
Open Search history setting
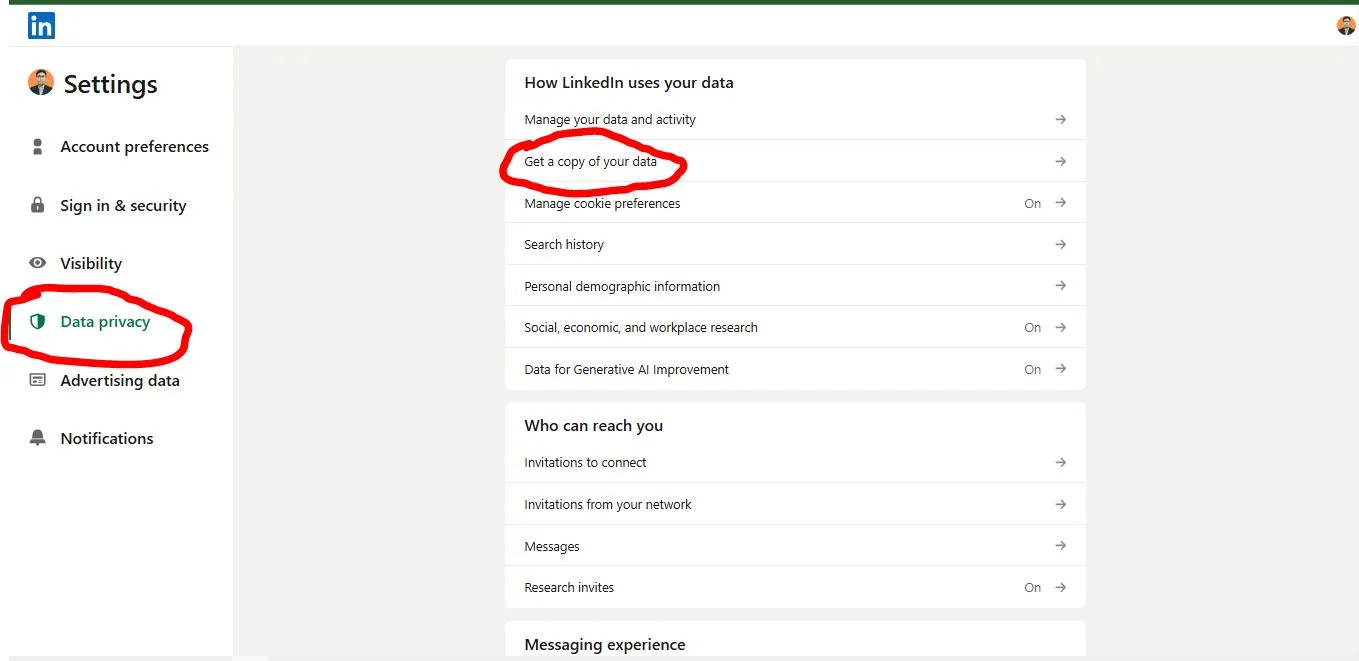pyautogui.click(x=795, y=244)
